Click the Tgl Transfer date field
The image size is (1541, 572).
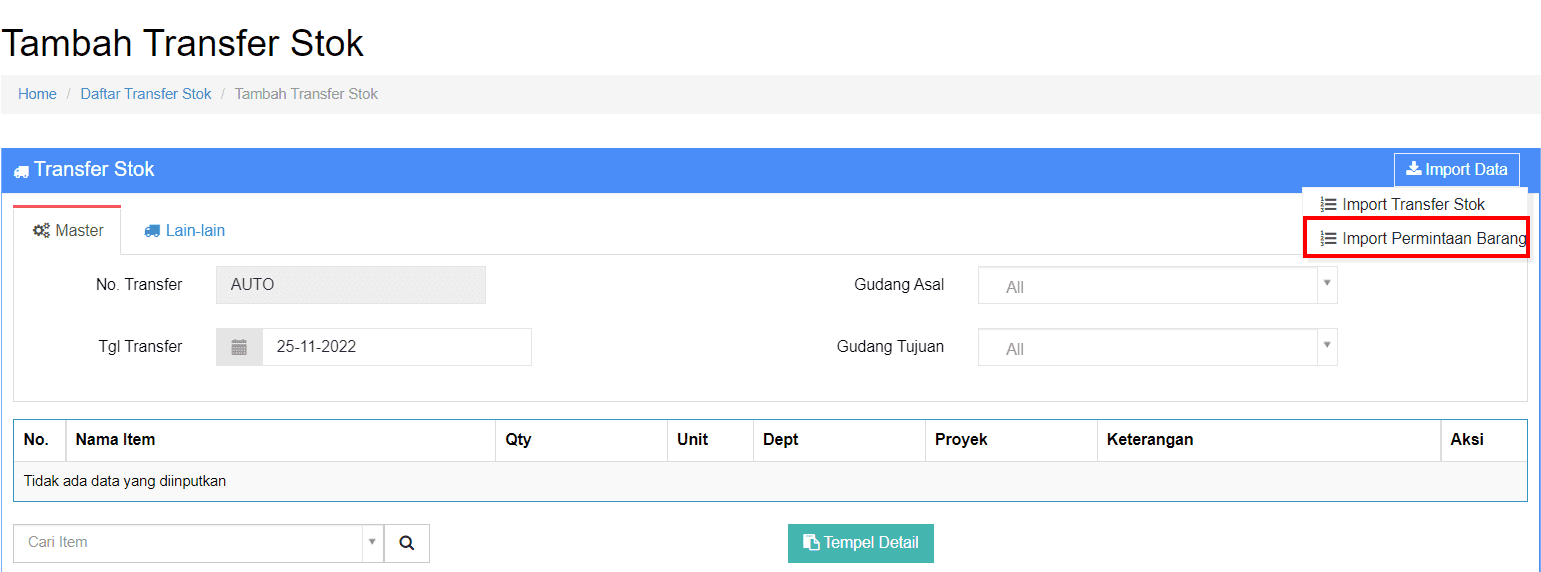tap(397, 347)
